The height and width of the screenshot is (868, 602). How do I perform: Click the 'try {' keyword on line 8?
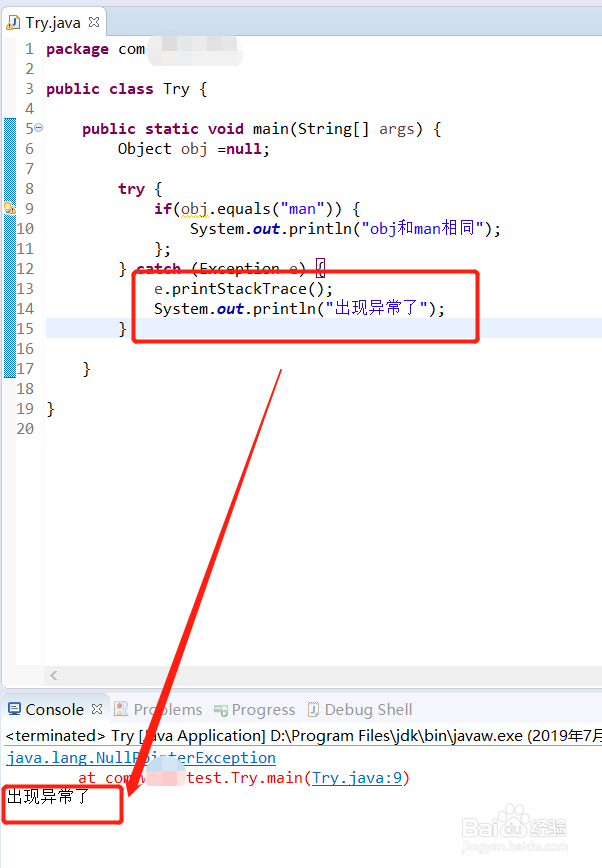click(x=140, y=189)
